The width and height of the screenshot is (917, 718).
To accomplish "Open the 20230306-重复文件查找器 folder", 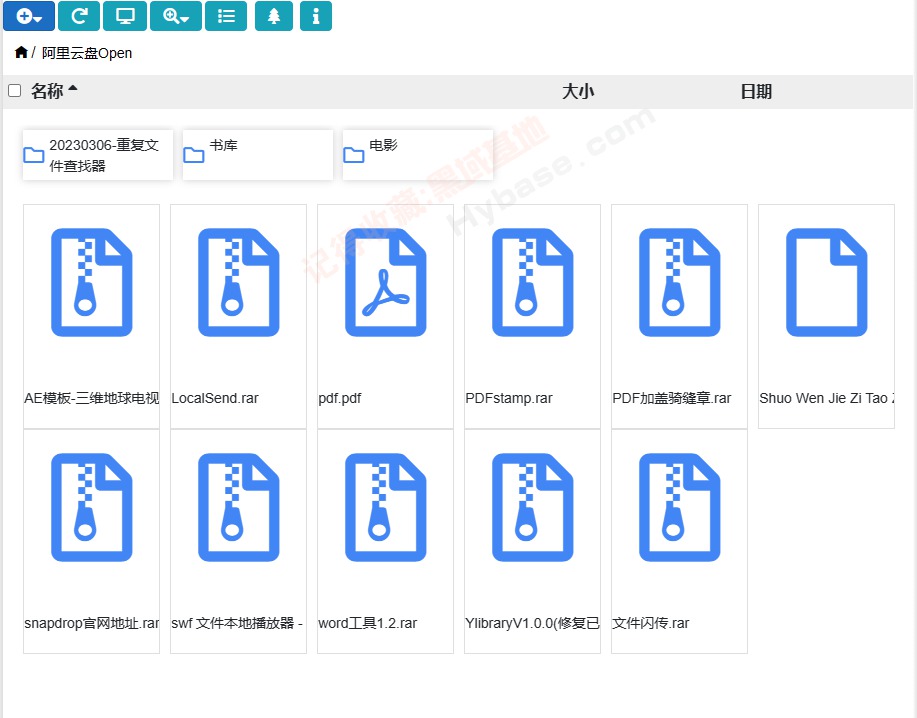I will pos(98,155).
